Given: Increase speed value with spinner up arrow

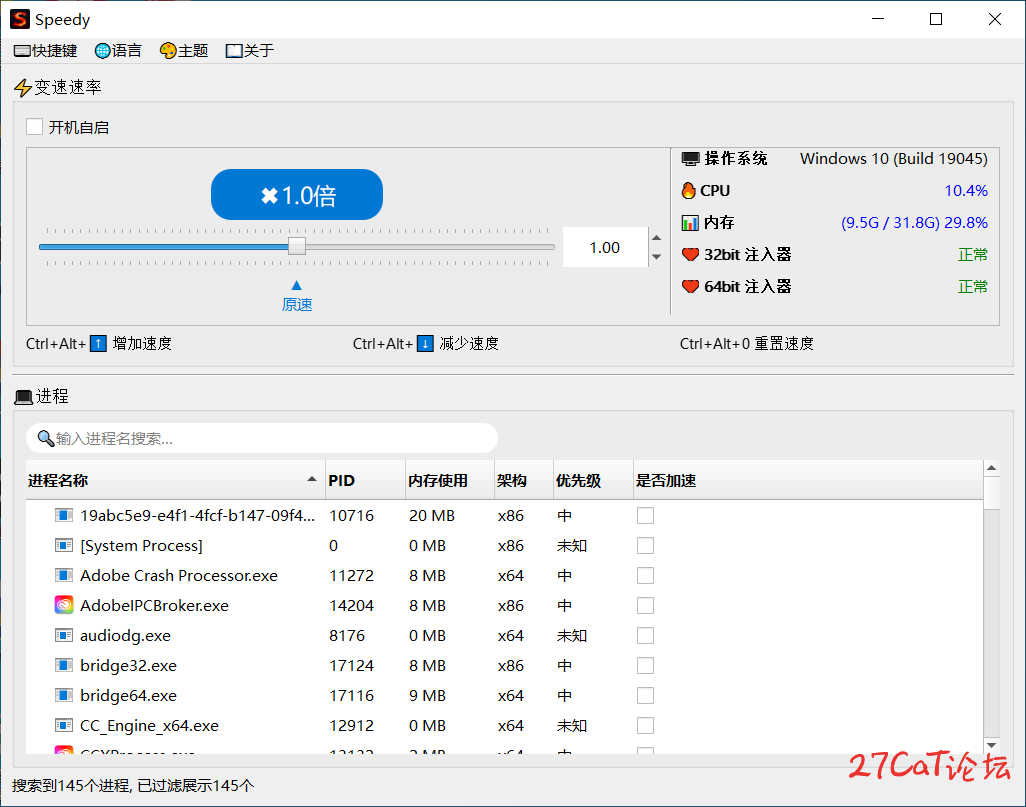Looking at the screenshot, I should click(x=656, y=238).
